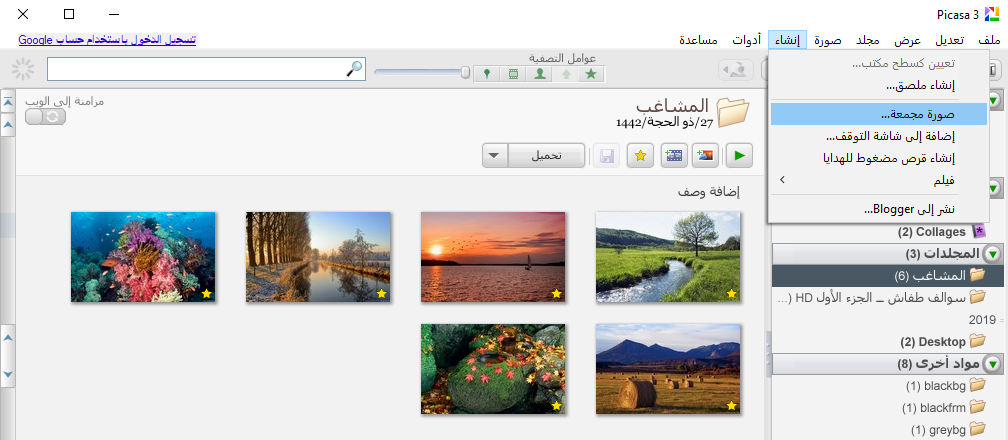1008x440 pixels.
Task: Collapse the المجلدات (3) section
Action: (993, 253)
